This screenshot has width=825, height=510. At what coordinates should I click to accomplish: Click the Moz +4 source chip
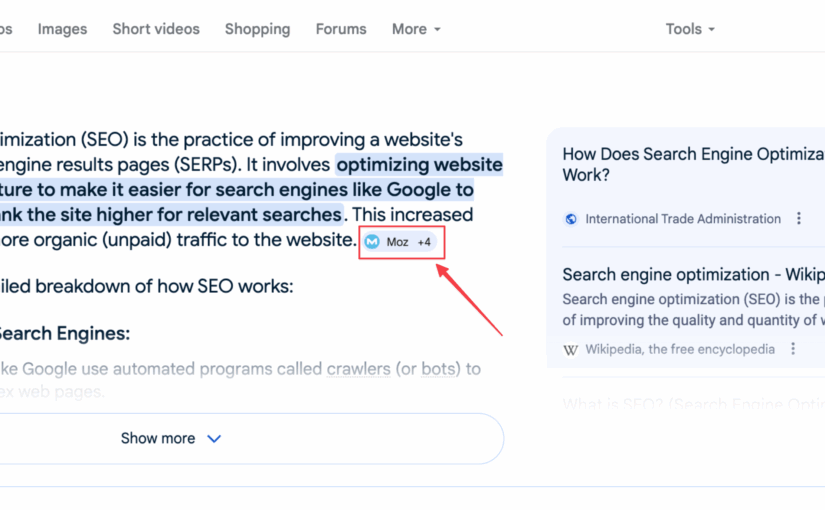click(x=399, y=242)
